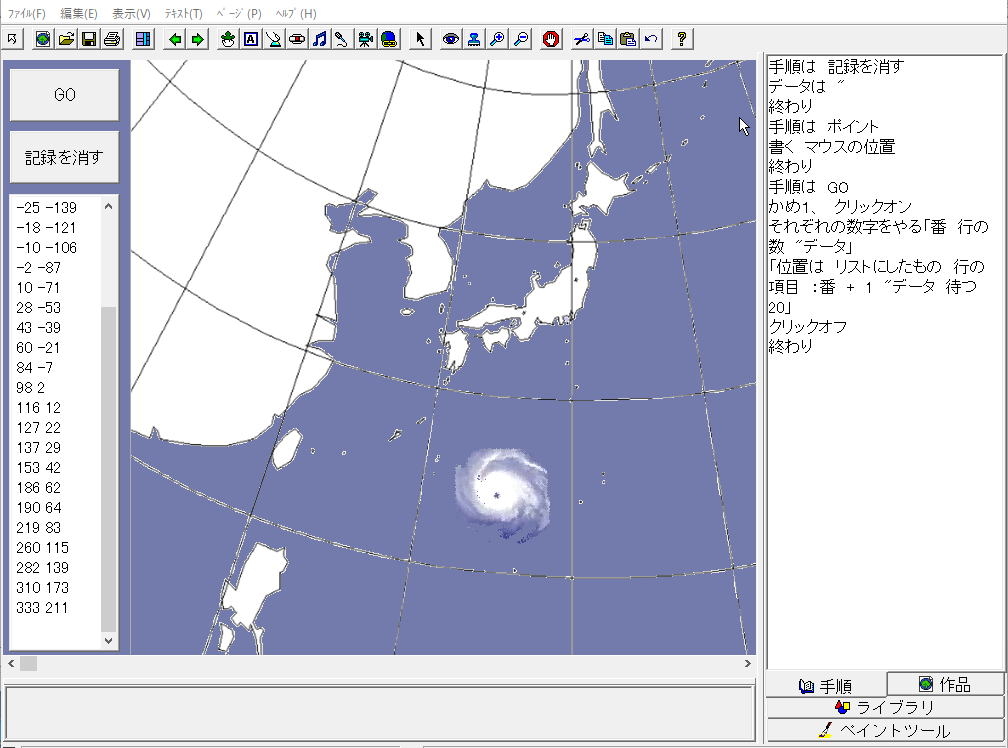Viewport: 1008px width, 748px height.
Task: Click the green right arrow icon
Action: click(x=198, y=39)
